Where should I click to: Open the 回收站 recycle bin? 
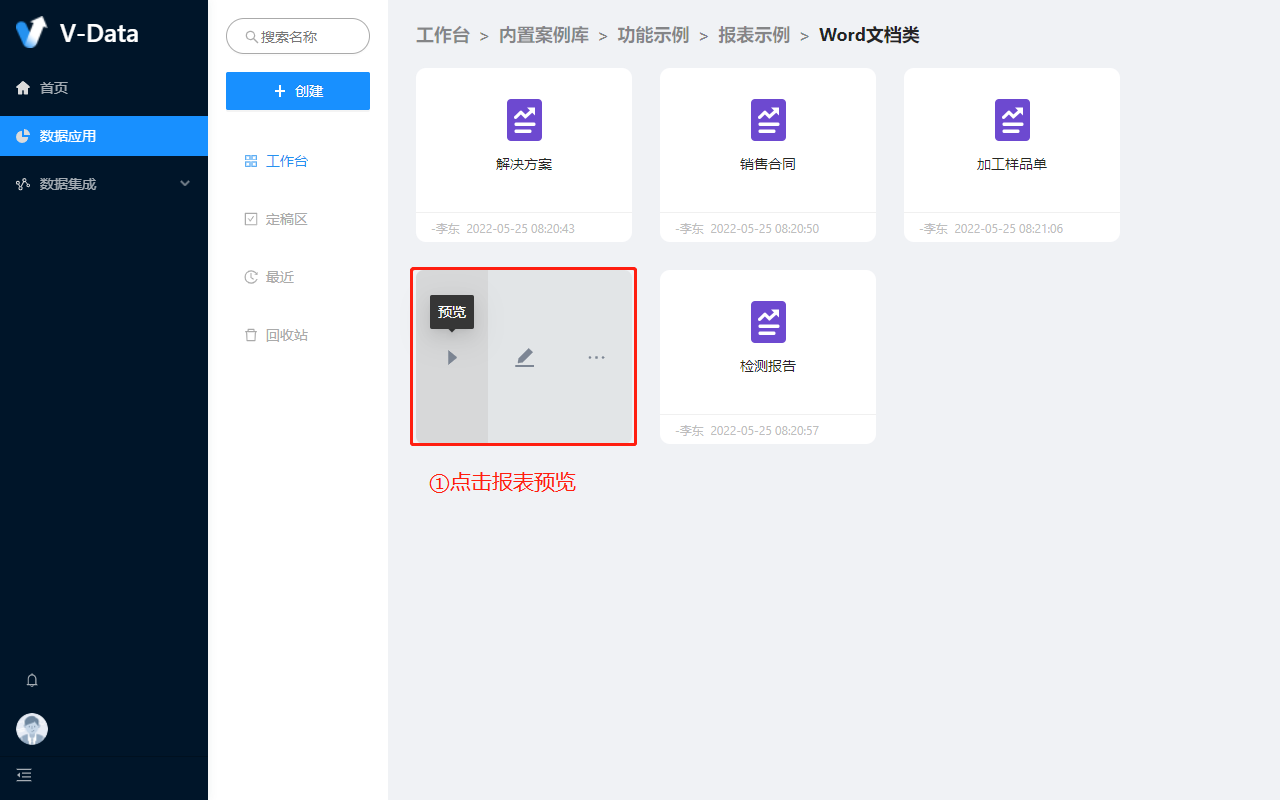click(286, 335)
